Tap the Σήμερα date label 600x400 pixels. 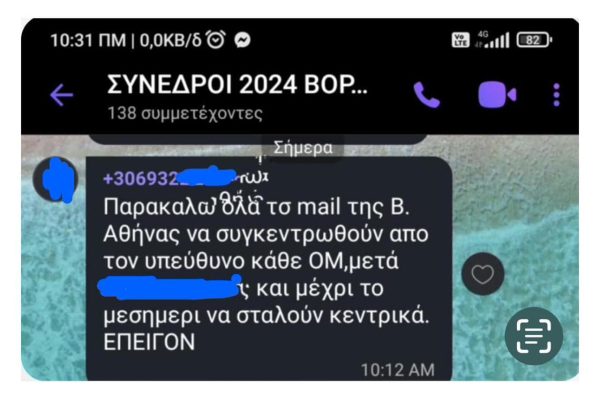click(x=303, y=148)
